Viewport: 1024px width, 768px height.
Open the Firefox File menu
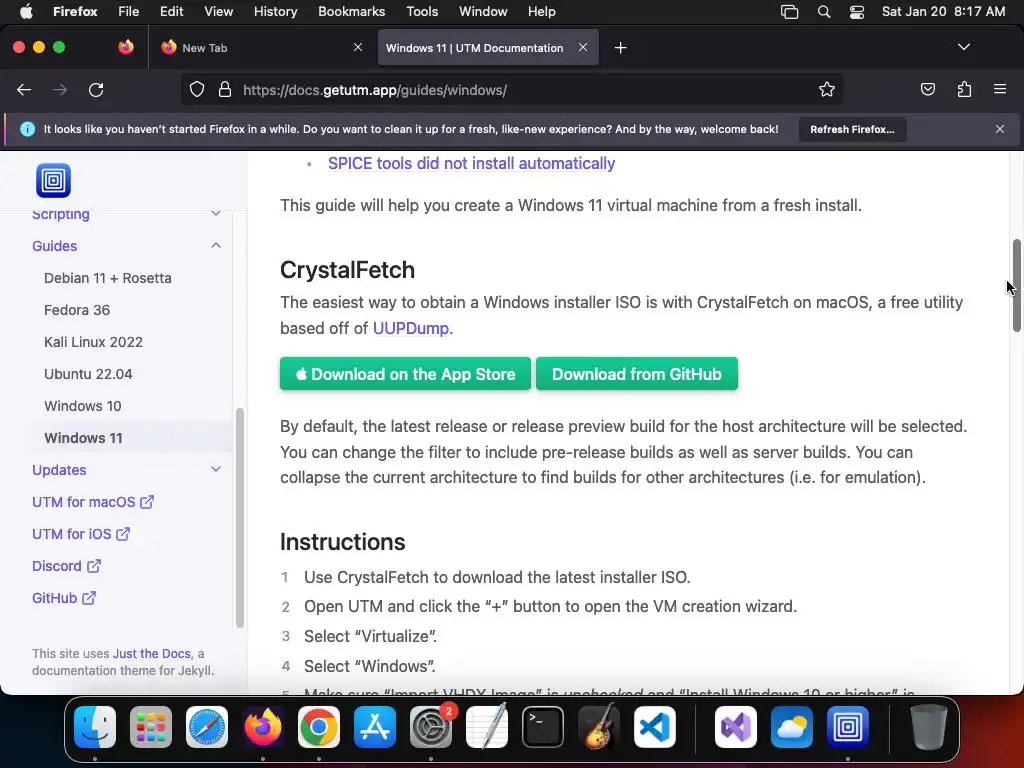point(128,12)
